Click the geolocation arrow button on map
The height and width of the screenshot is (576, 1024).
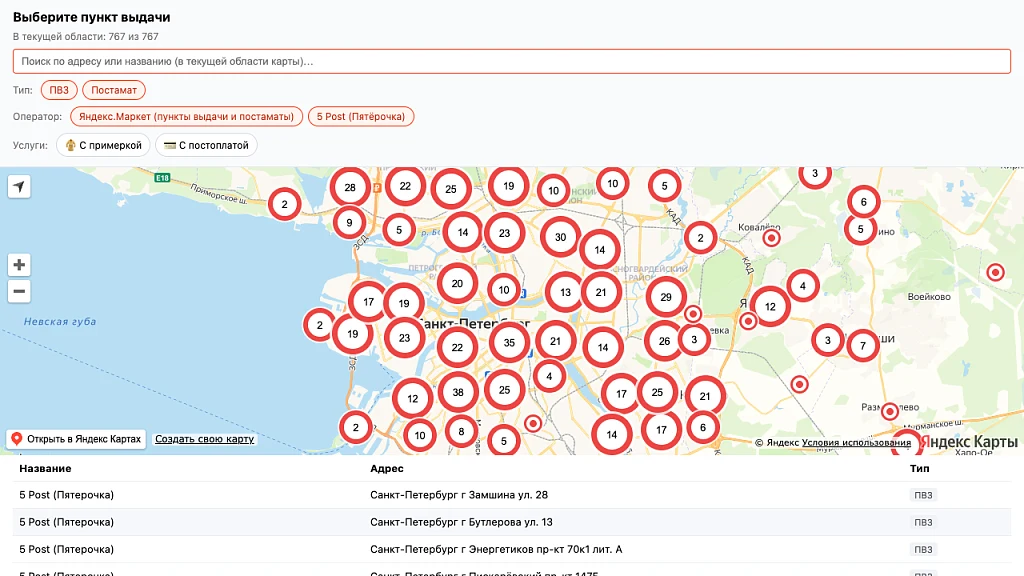19,187
